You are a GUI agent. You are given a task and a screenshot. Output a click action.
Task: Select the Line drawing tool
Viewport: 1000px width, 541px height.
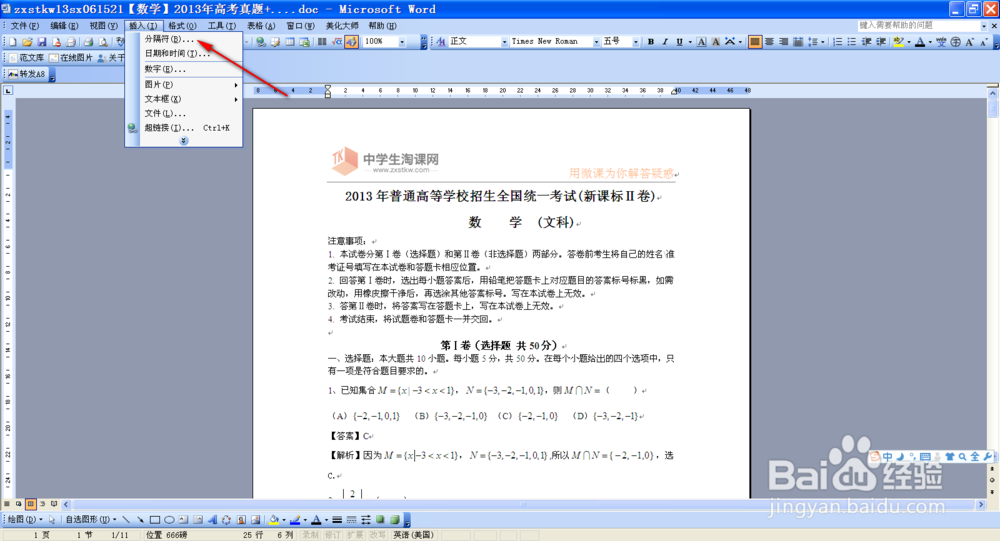(x=126, y=519)
